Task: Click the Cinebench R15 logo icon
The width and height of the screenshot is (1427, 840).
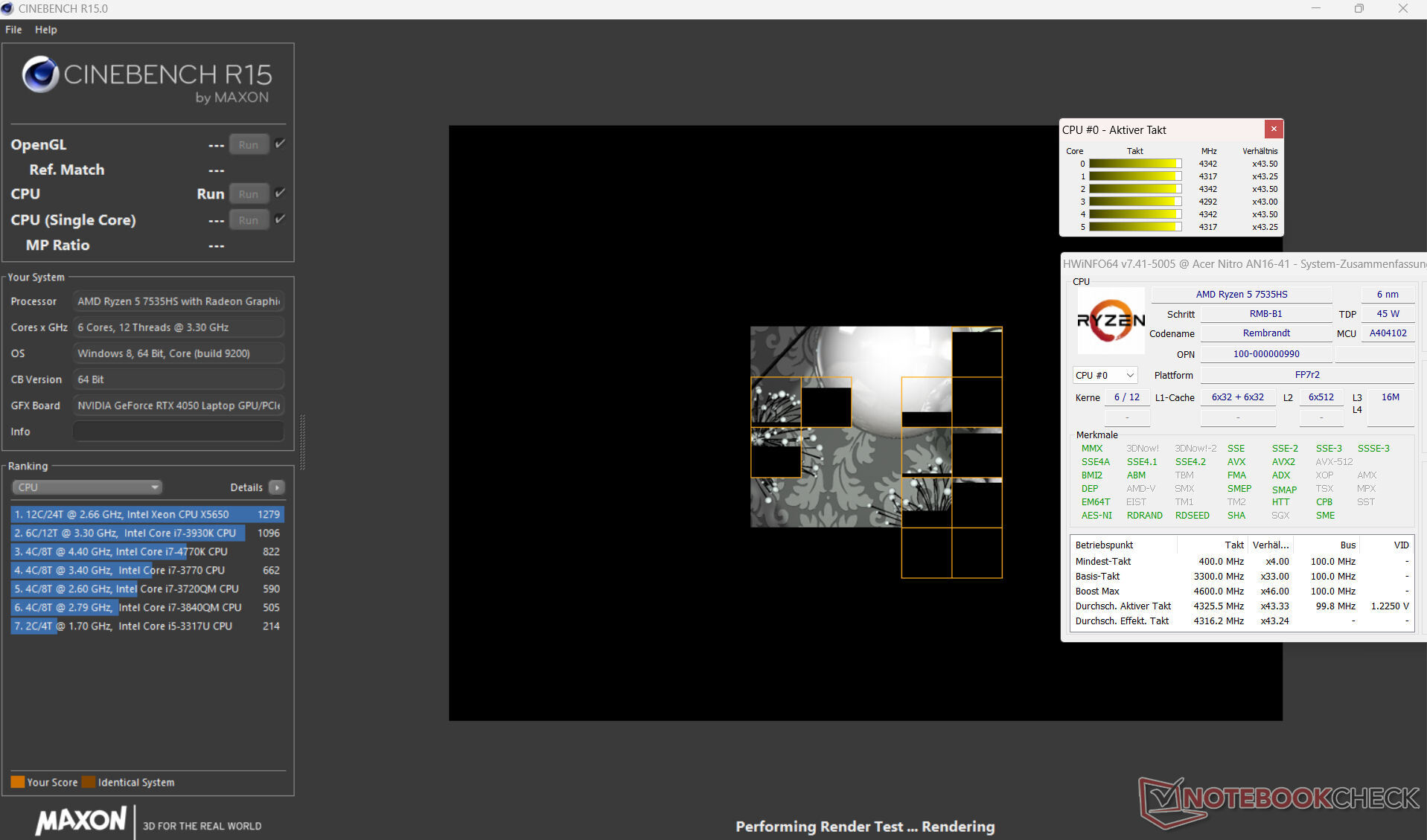Action: [40, 74]
